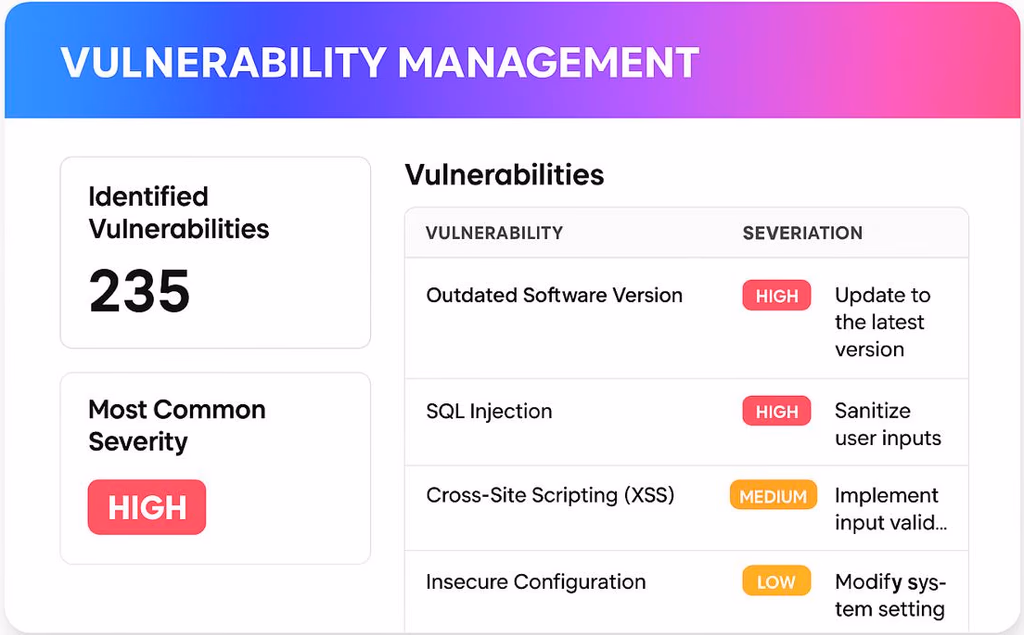Screen dimensions: 1024x635
Task: Select the Identified Vulnerabilities card label
Action: click(178, 212)
